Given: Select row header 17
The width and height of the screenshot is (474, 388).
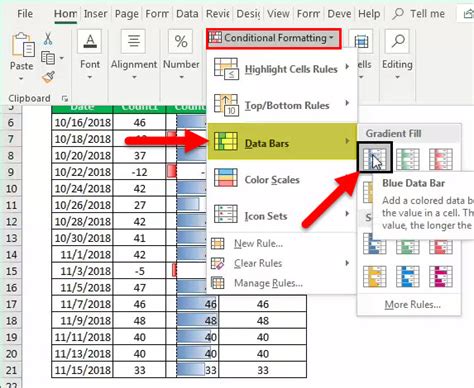Looking at the screenshot, I should pyautogui.click(x=11, y=304).
